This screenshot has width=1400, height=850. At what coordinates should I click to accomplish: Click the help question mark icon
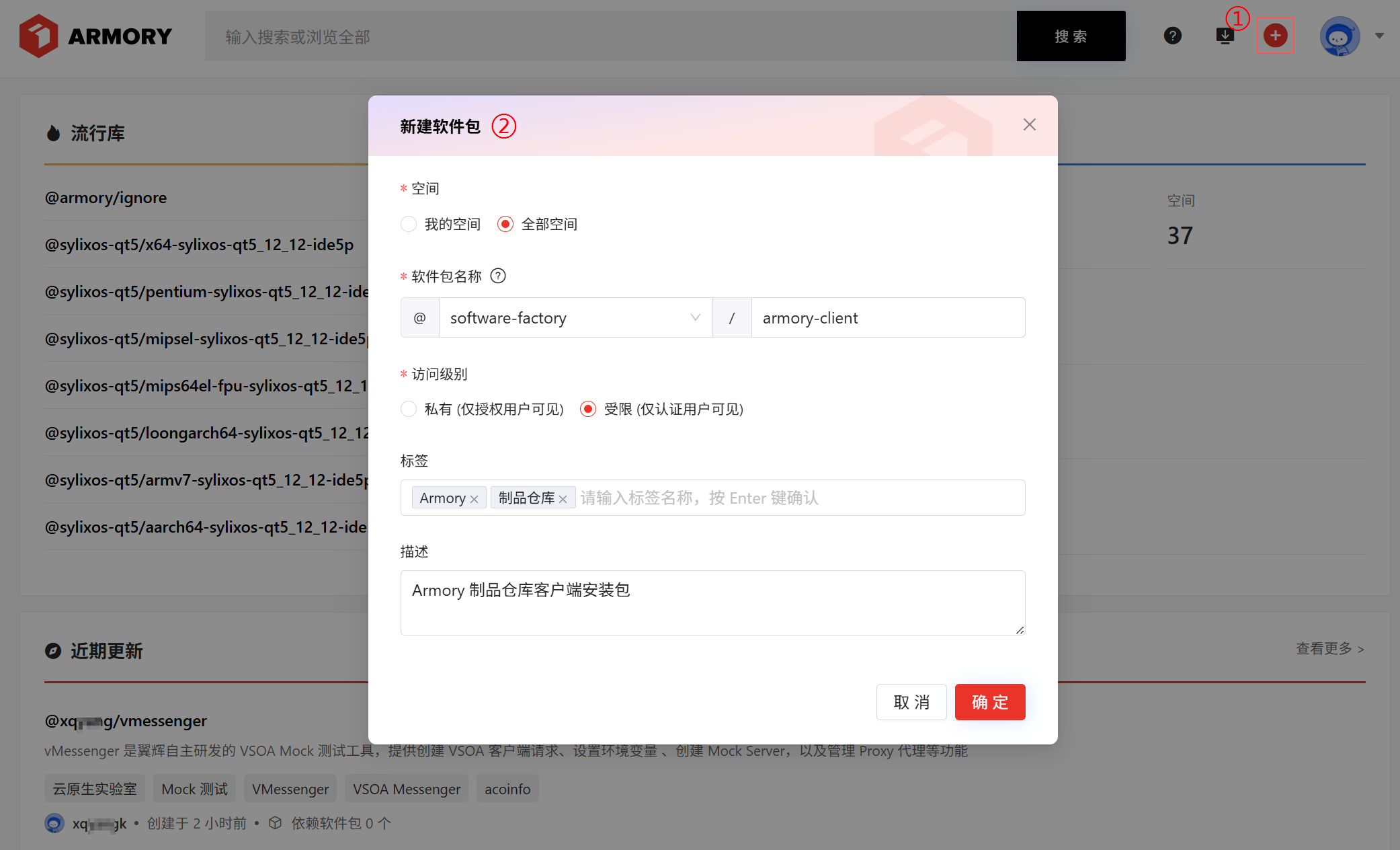(1173, 36)
